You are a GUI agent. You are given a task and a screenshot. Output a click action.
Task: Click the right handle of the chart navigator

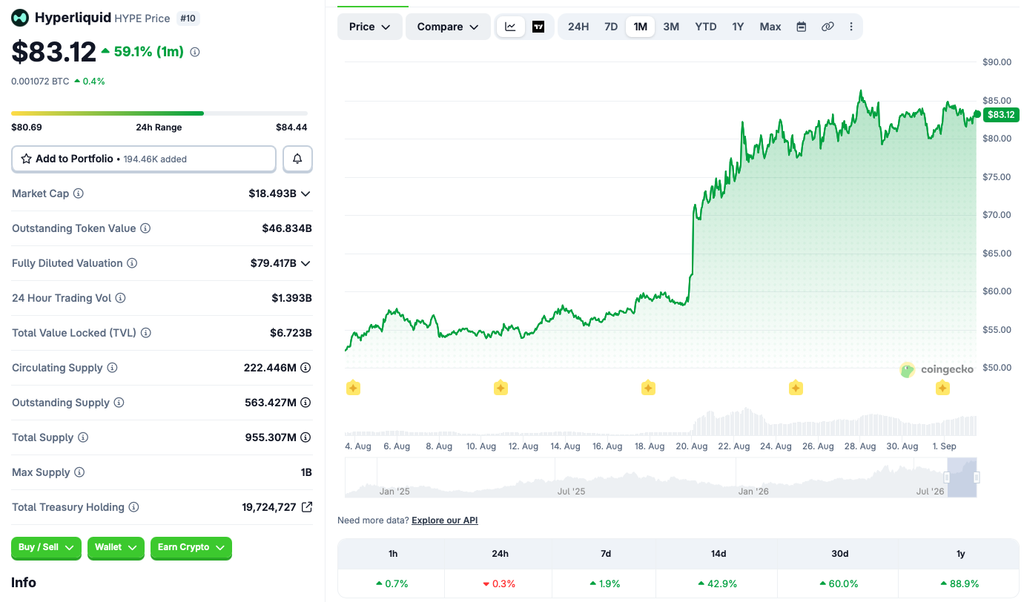pyautogui.click(x=976, y=477)
